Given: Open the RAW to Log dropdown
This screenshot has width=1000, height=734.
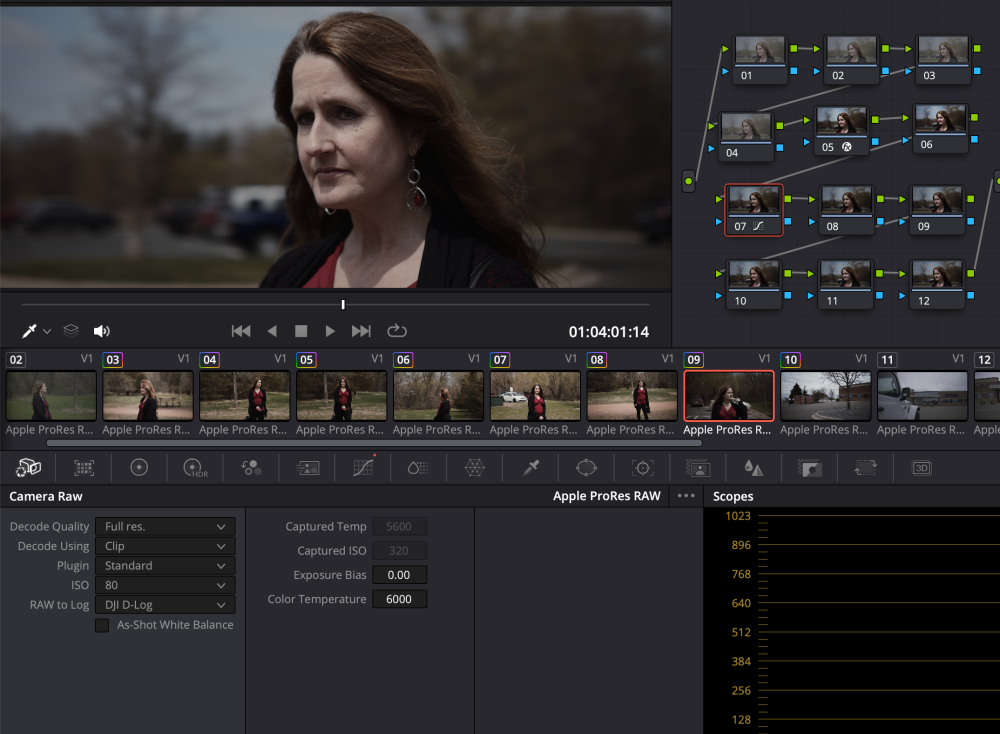Looking at the screenshot, I should 165,605.
